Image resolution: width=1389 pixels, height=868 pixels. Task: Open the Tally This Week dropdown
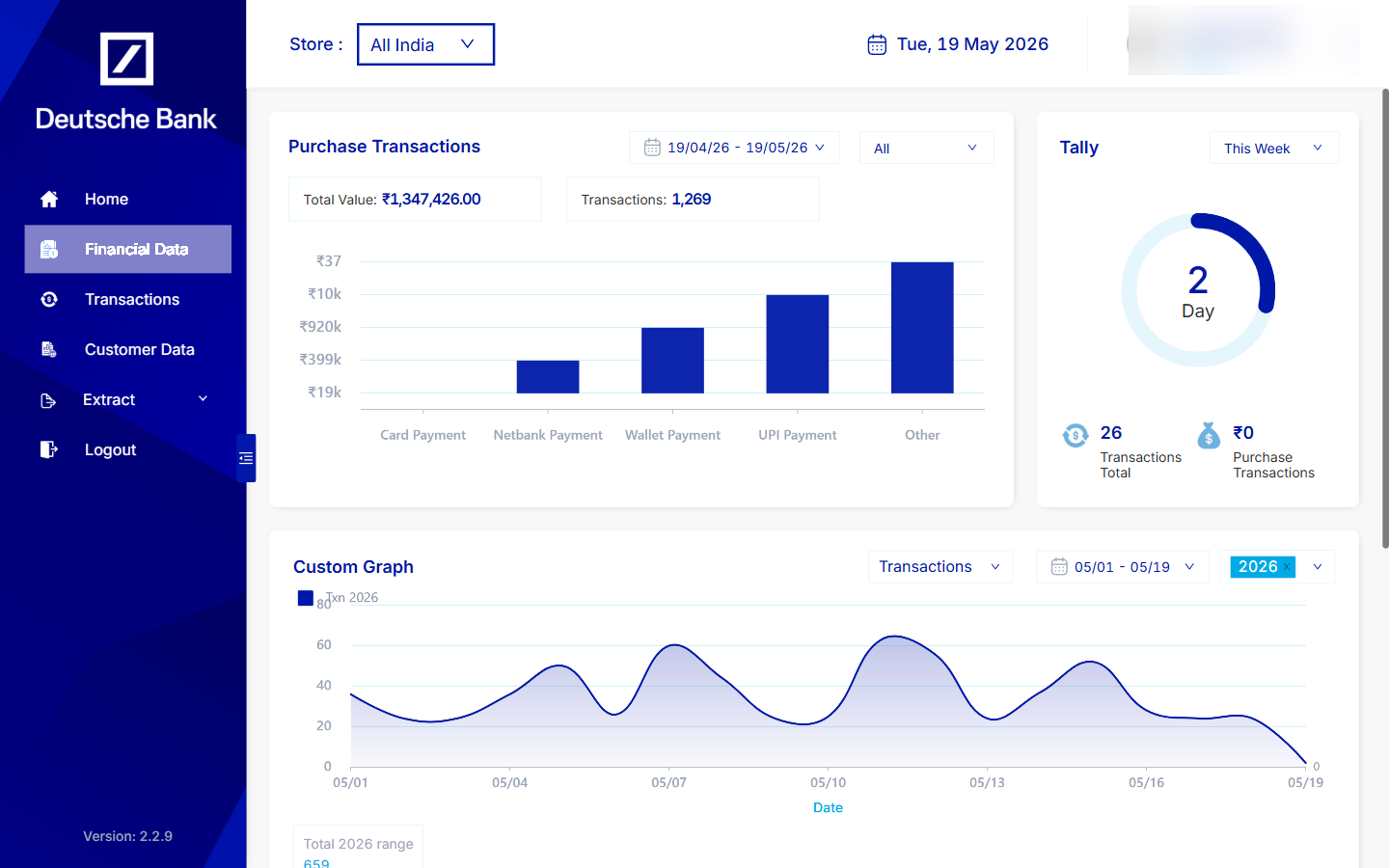[1274, 148]
